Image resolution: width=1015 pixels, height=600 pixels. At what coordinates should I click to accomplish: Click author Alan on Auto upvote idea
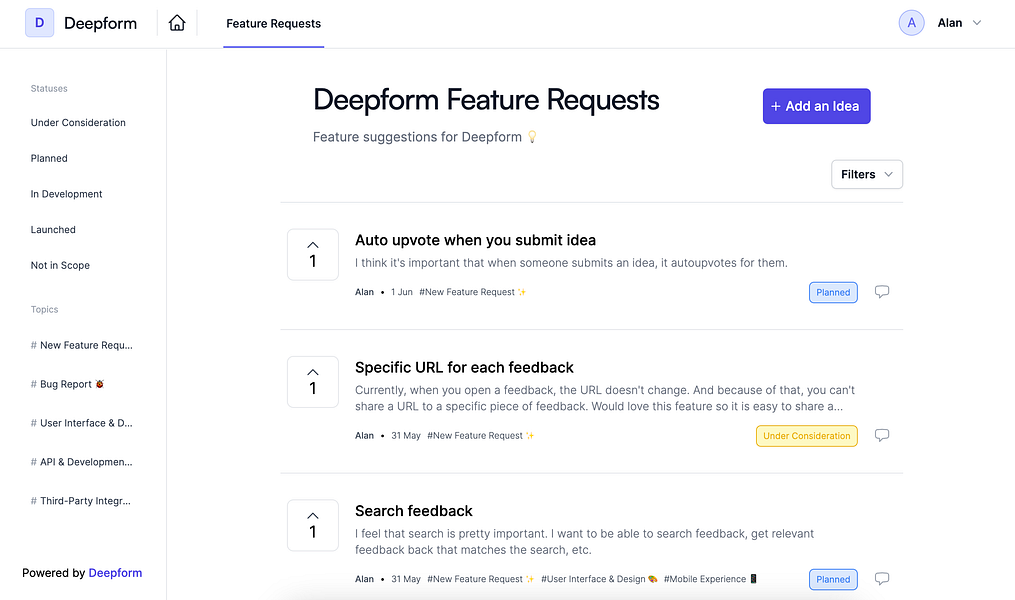[364, 292]
